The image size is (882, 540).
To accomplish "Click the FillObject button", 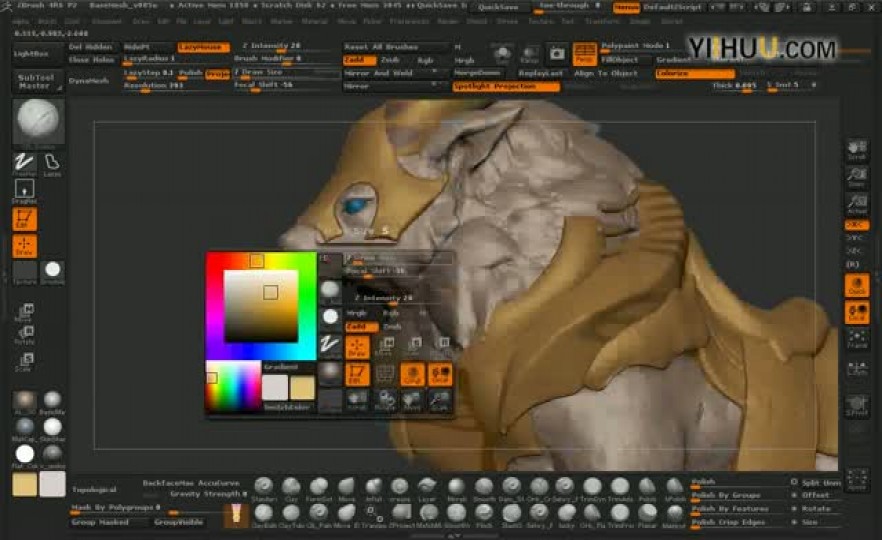I will tap(626, 60).
